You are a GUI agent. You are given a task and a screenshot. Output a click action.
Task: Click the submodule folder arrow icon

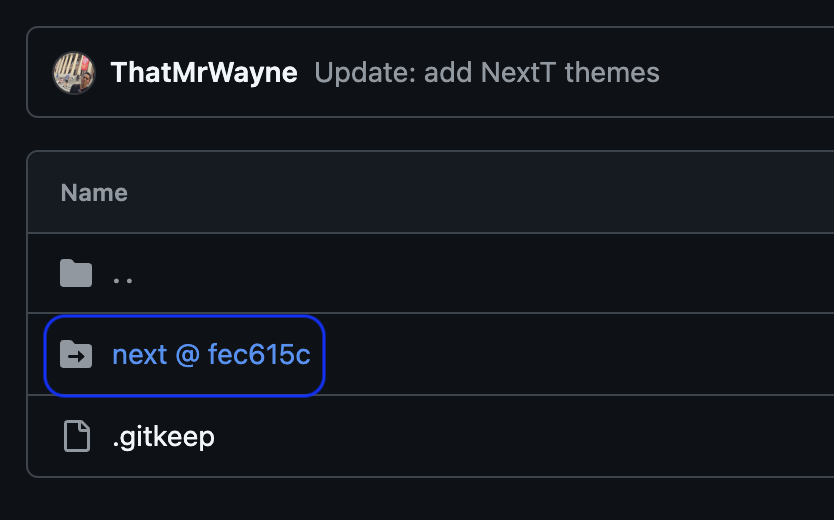76,355
